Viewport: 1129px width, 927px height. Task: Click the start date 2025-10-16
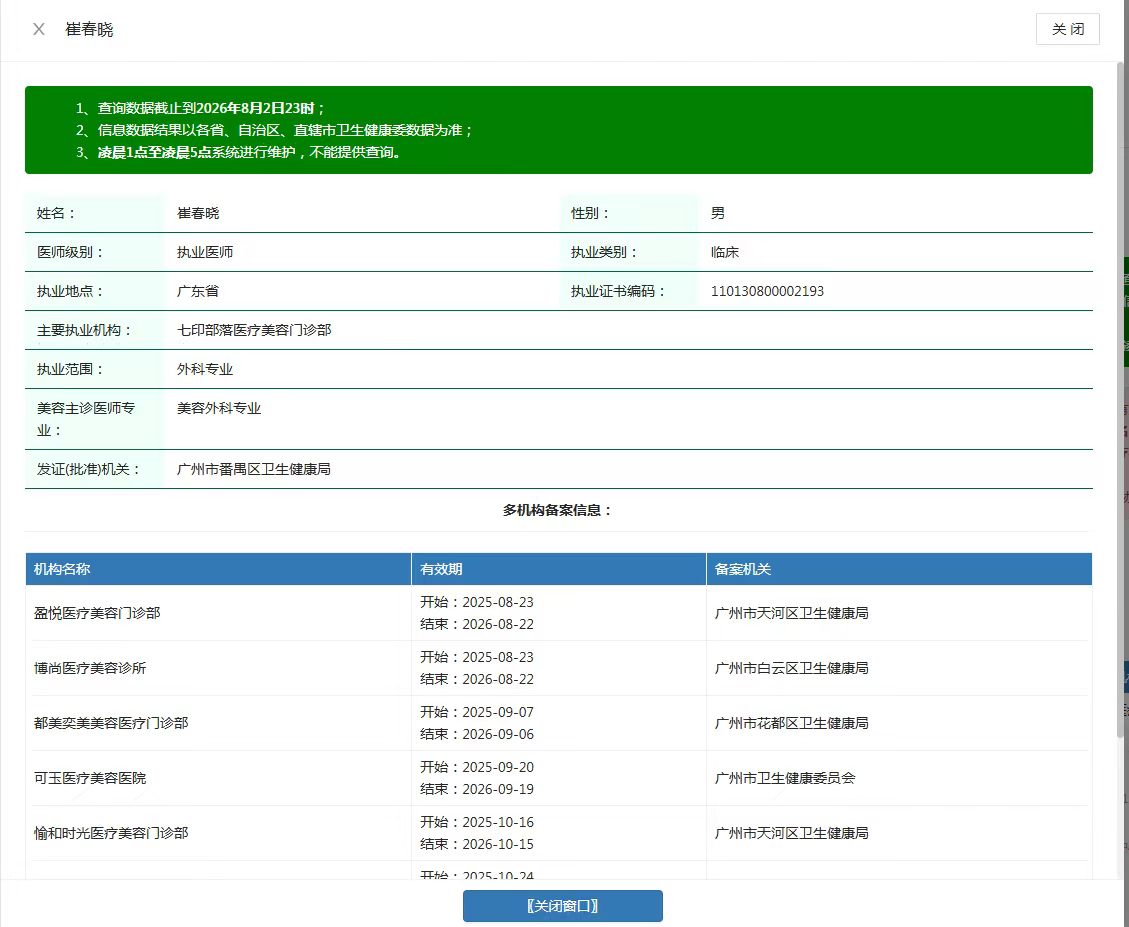tap(498, 822)
